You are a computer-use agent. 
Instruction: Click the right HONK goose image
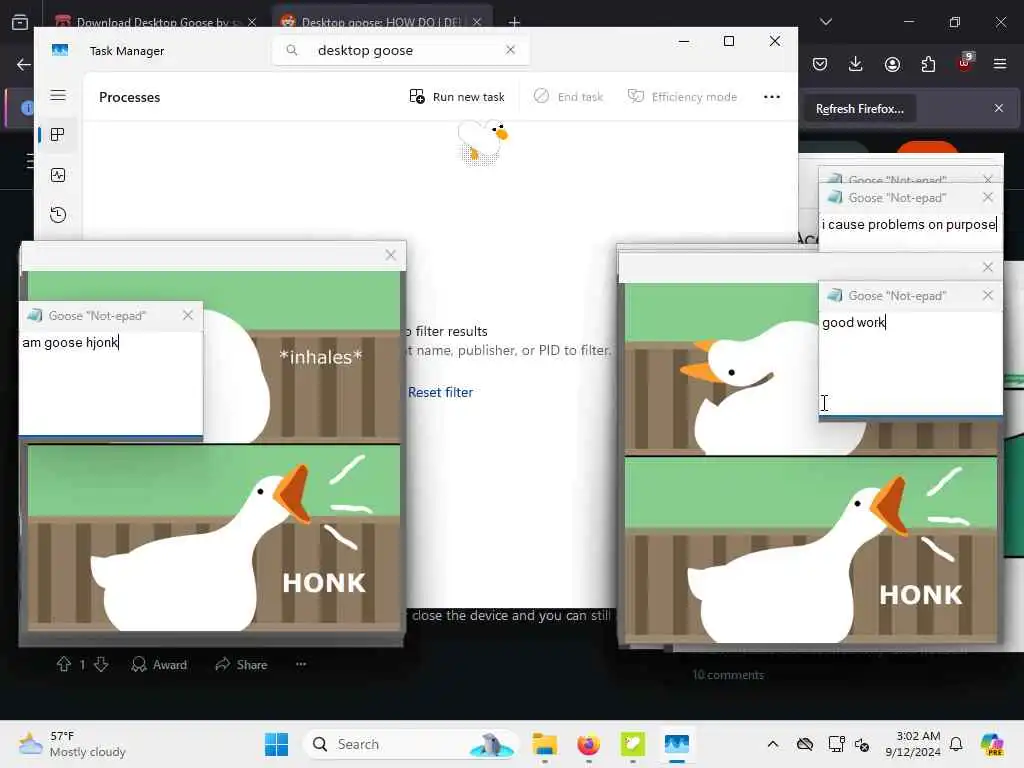(x=811, y=550)
